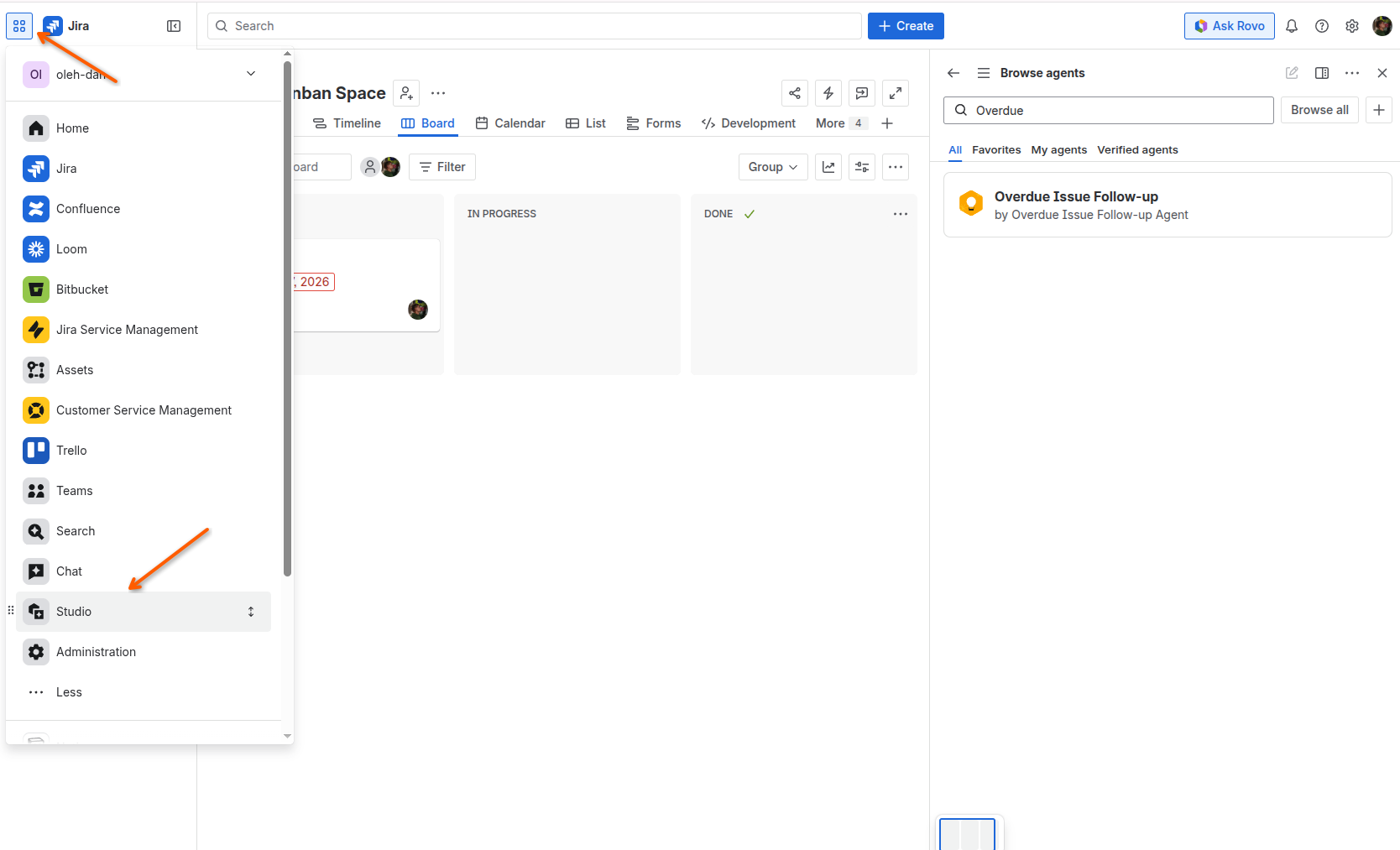Viewport: 1400px width, 850px height.
Task: Expand the oleh-dan site dropdown chevron
Action: click(251, 74)
